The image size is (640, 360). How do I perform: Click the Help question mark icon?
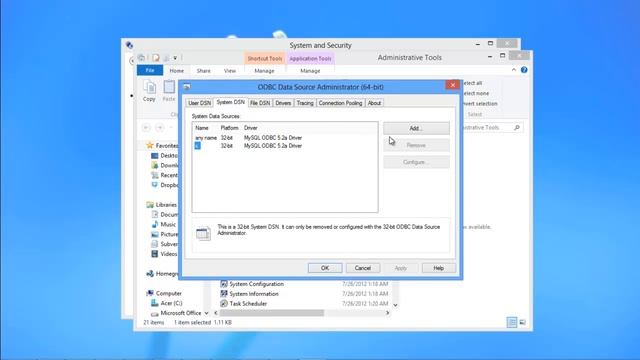click(x=524, y=70)
